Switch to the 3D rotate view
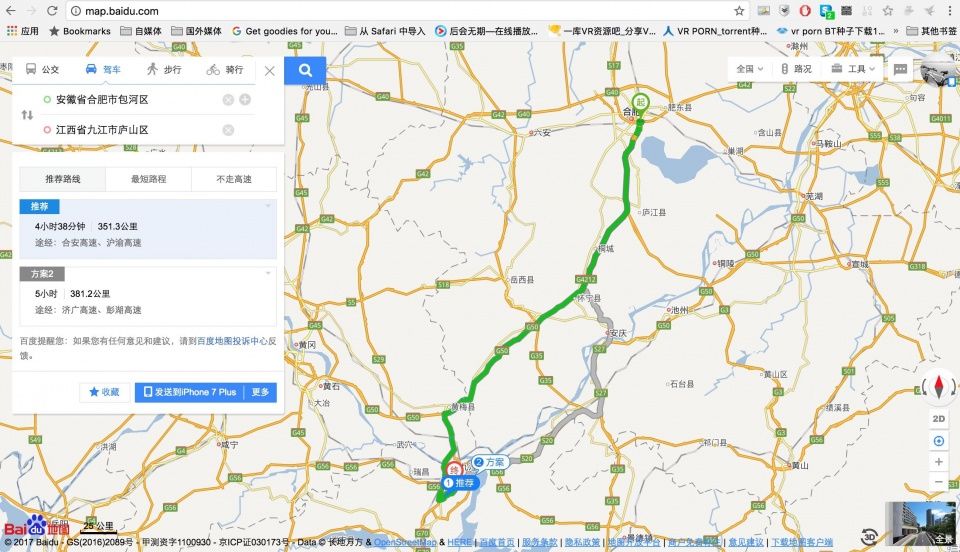 869,537
